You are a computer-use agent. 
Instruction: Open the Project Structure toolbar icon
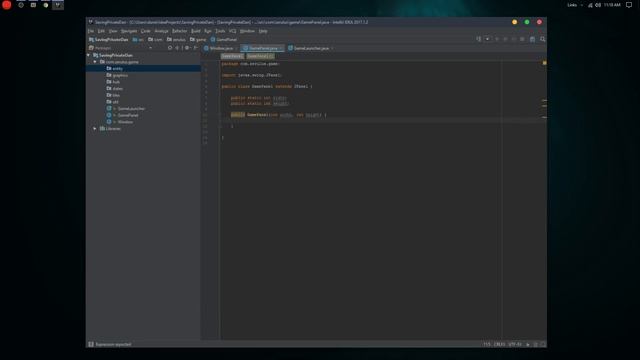(533, 39)
